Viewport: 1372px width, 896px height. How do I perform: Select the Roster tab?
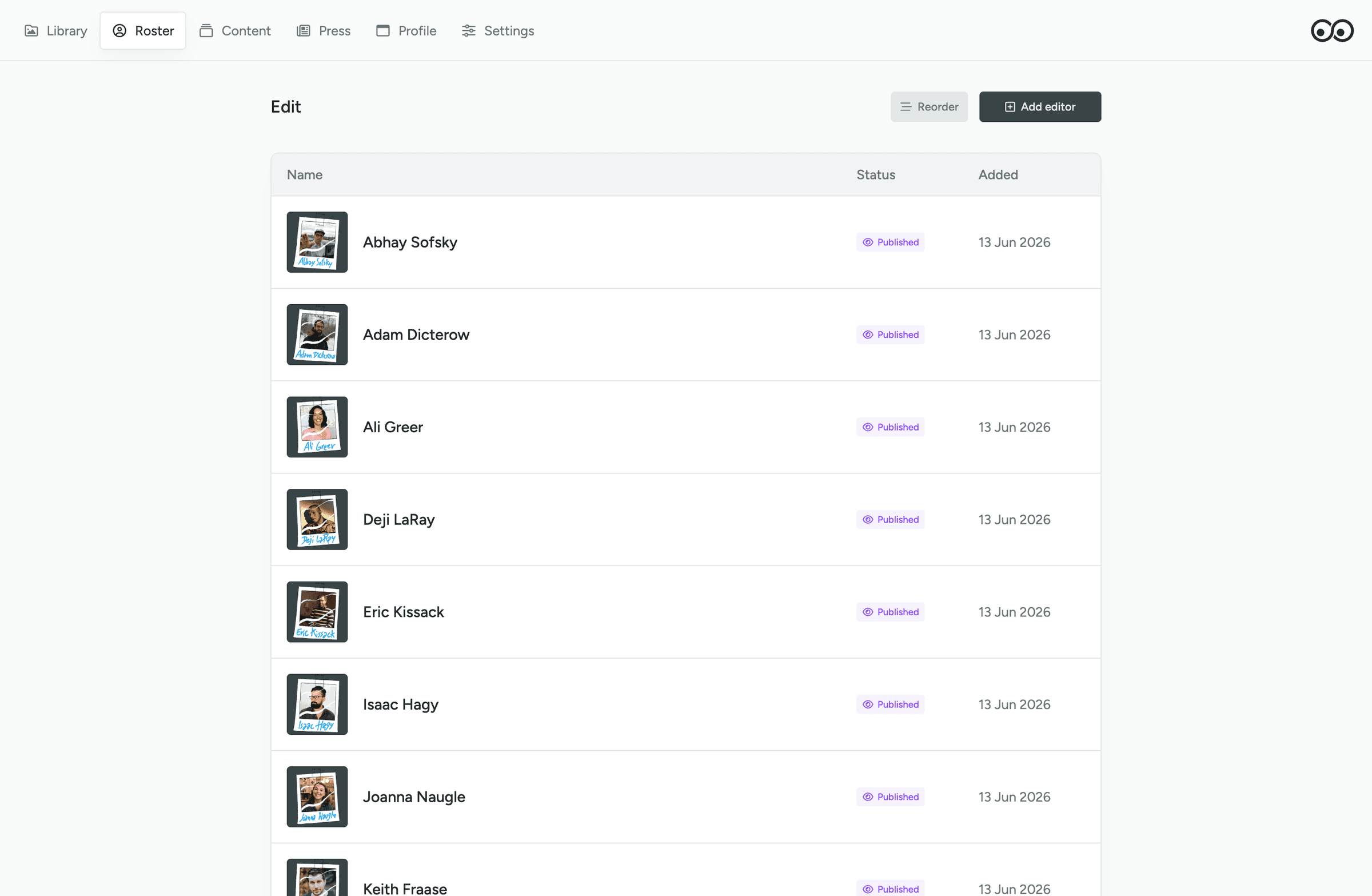click(x=143, y=30)
